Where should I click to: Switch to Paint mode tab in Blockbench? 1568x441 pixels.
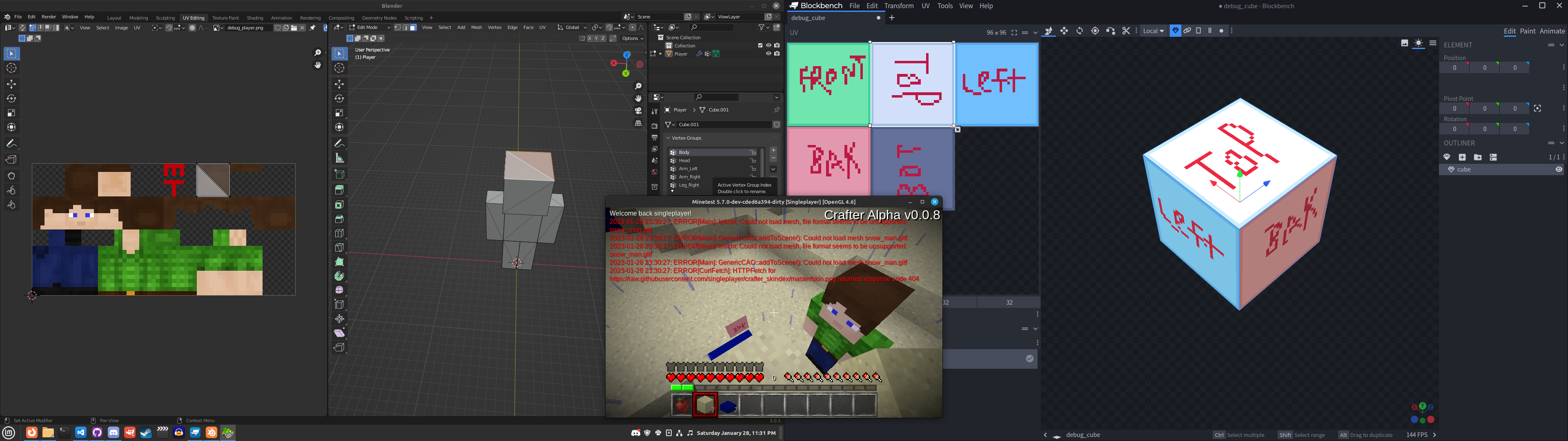(1527, 32)
